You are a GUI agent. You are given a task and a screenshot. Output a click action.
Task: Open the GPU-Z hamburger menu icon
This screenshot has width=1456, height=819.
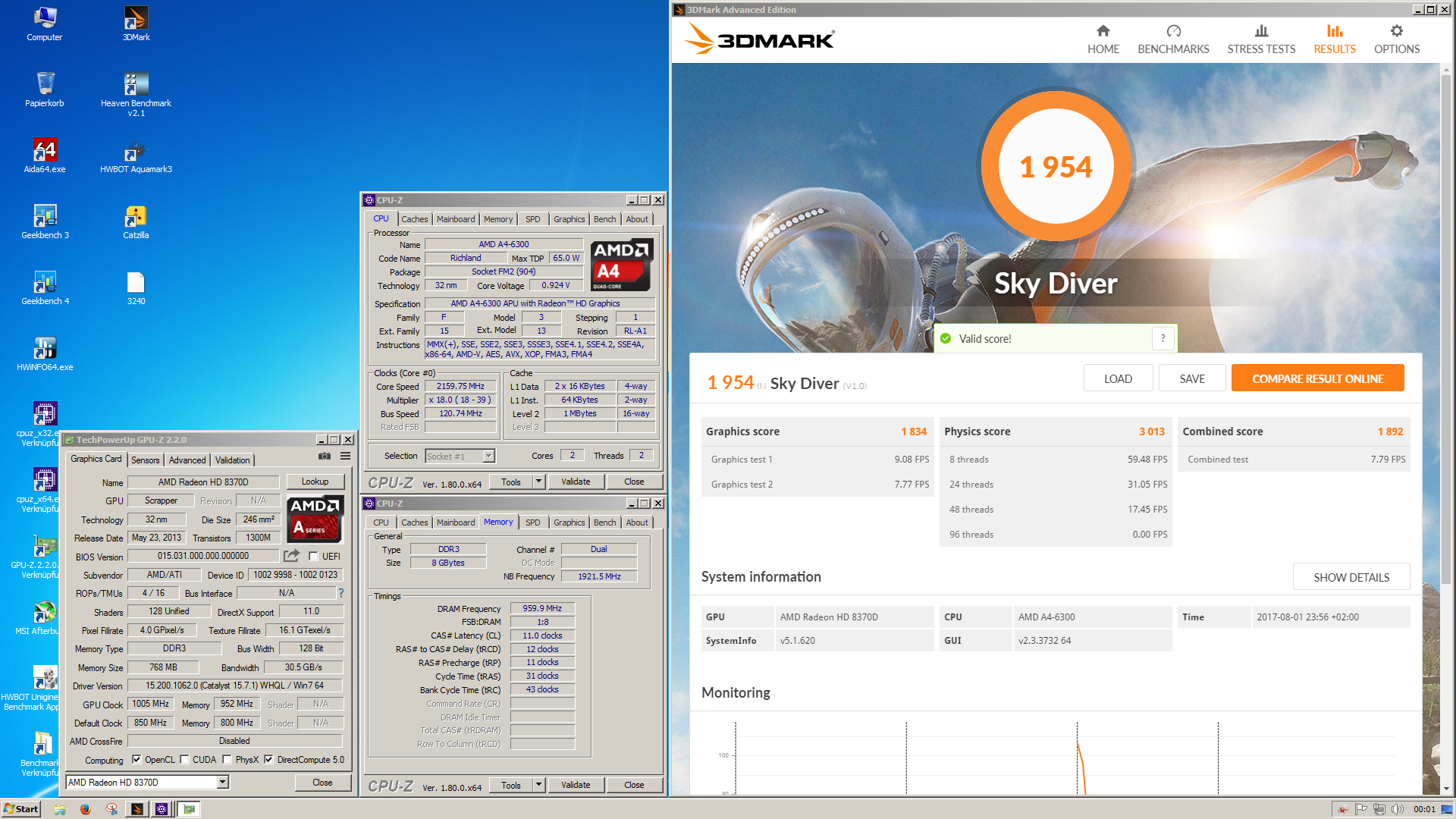click(345, 457)
